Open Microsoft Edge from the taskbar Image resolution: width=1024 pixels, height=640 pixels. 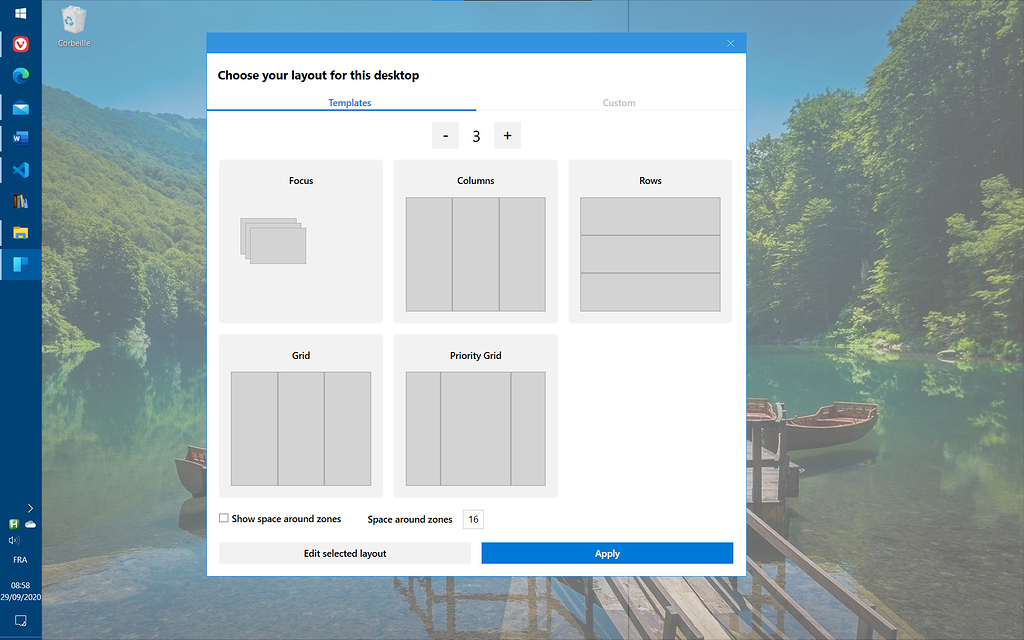[20, 75]
